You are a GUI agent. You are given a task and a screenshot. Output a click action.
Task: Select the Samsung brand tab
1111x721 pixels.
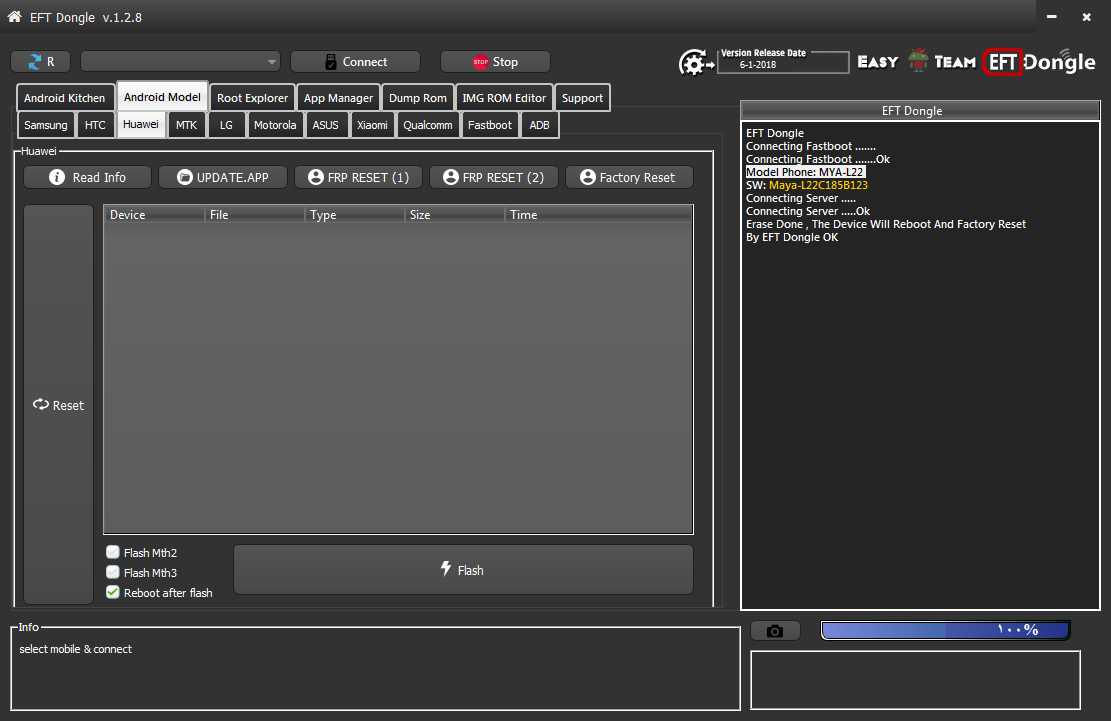tap(45, 125)
